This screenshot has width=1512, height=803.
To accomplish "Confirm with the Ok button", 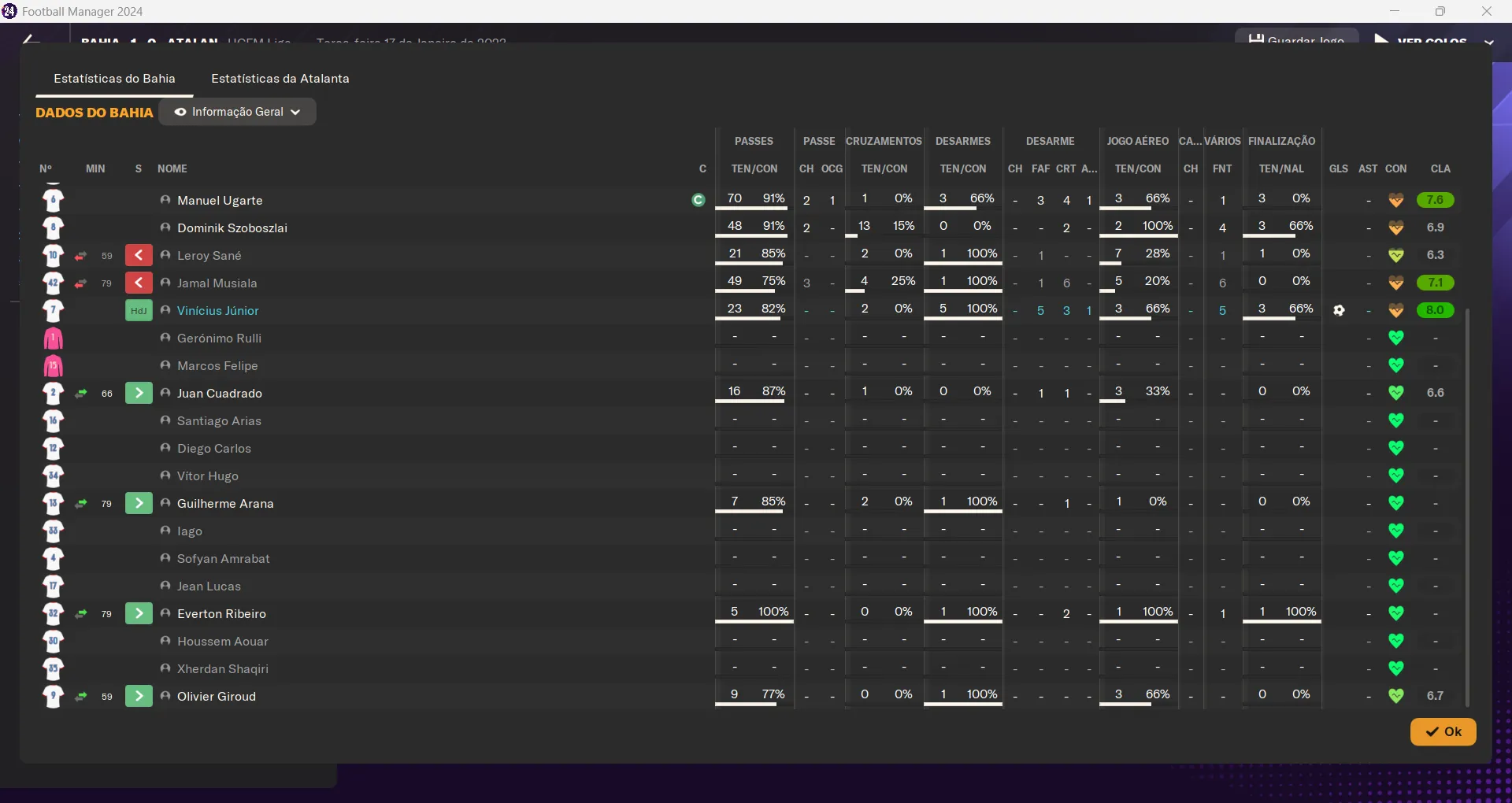I will tap(1443, 731).
